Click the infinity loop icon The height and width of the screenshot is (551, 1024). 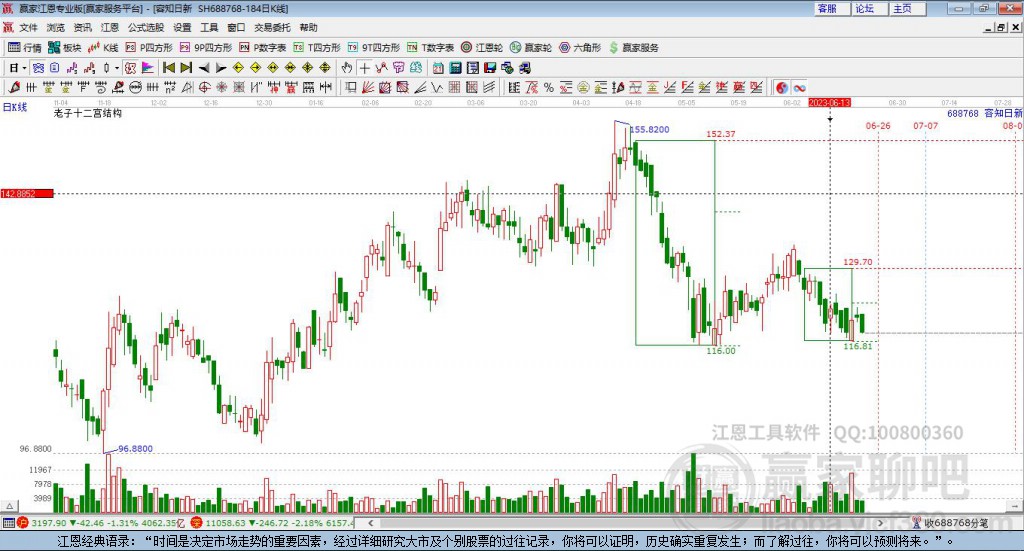pyautogui.click(x=799, y=87)
